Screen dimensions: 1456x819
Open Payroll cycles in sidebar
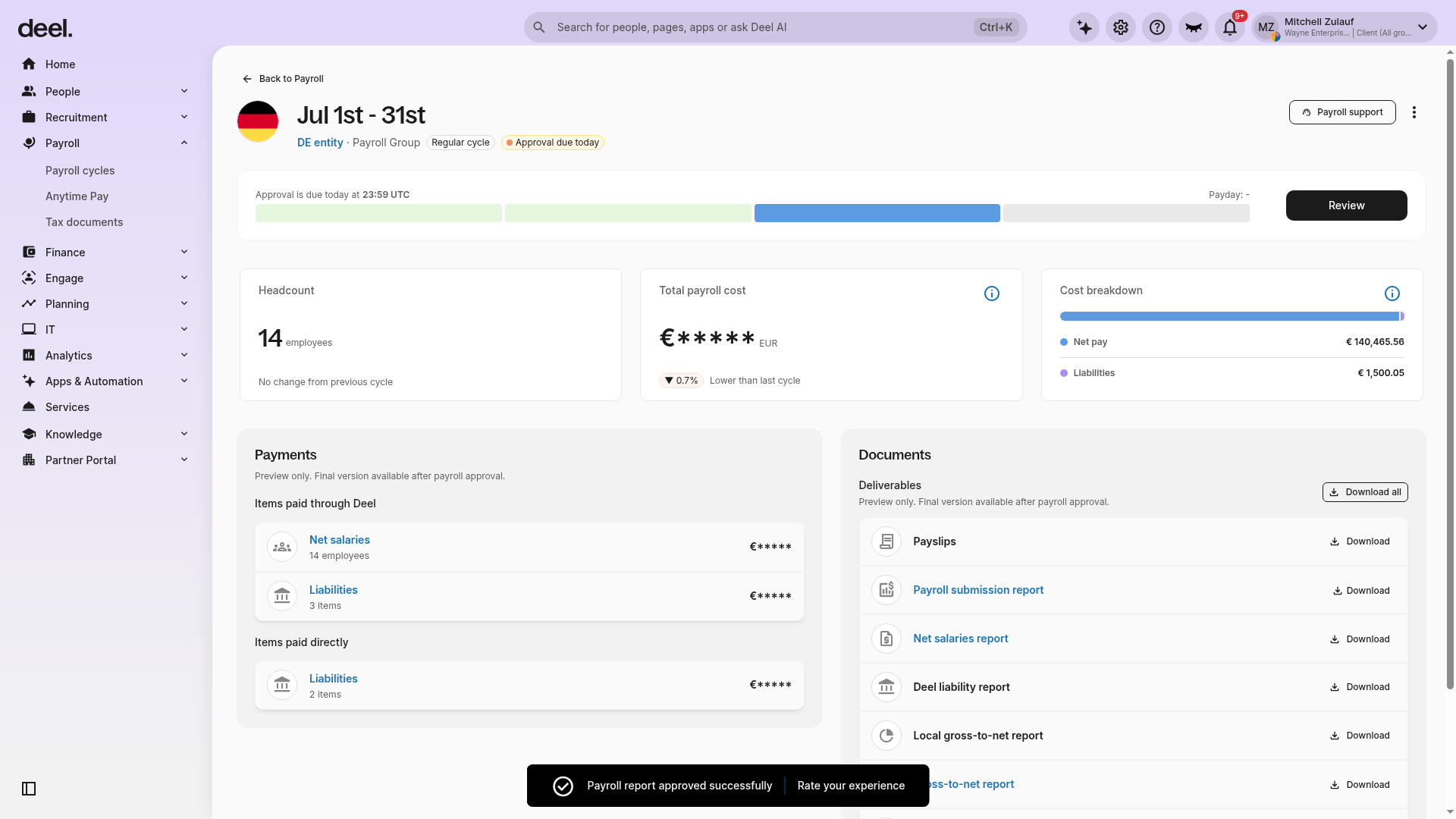tap(80, 171)
